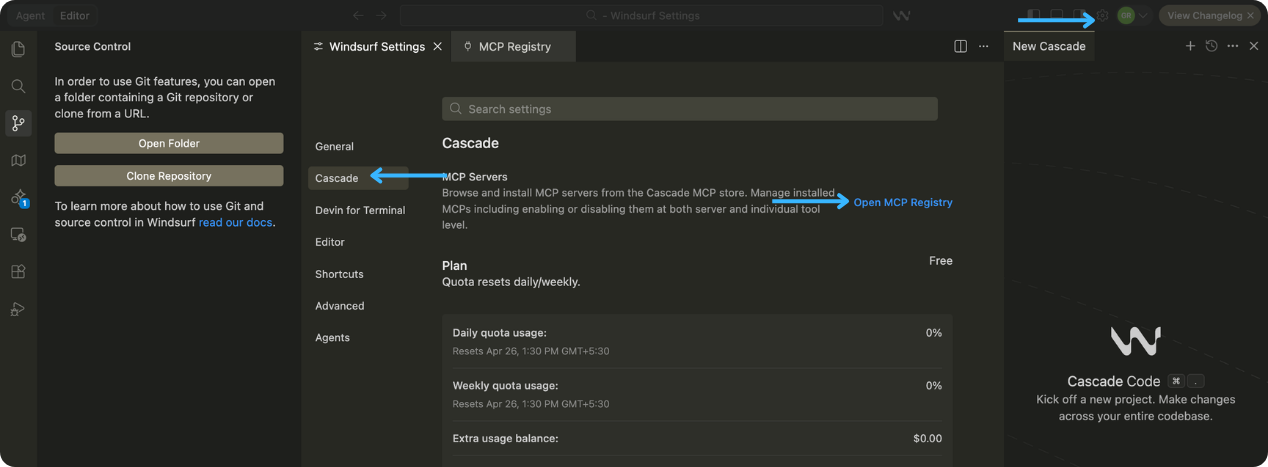The height and width of the screenshot is (467, 1268).
Task: Switch to the MCP Registry tab
Action: pyautogui.click(x=514, y=46)
